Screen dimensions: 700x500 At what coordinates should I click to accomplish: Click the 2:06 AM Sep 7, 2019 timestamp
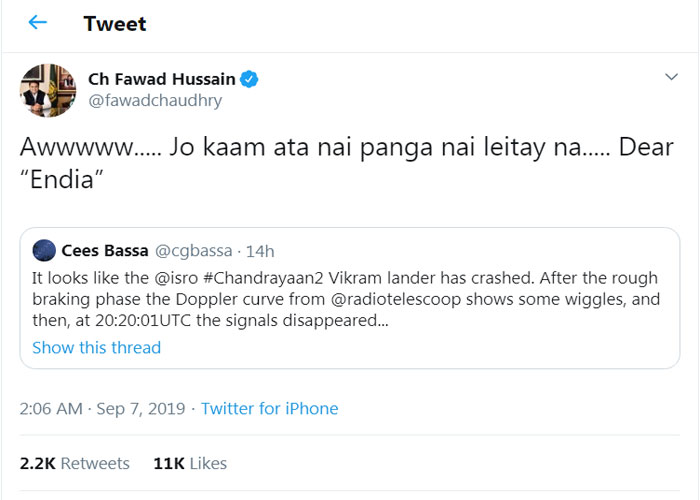102,408
